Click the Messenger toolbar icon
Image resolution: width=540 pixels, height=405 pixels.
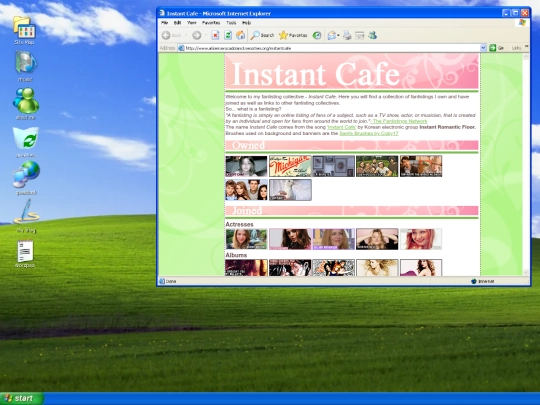[372, 35]
